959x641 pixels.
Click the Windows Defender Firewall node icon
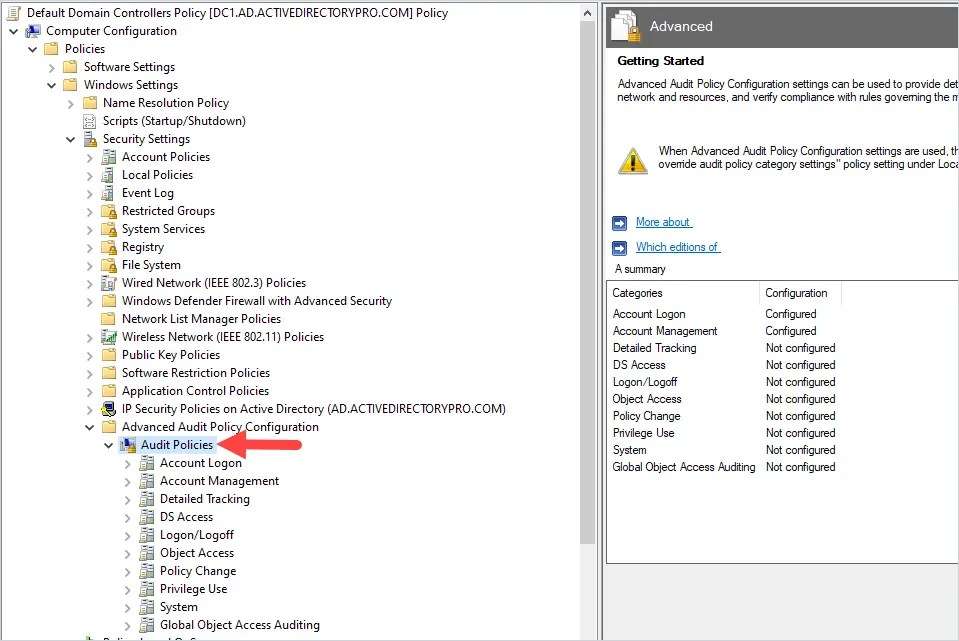[x=109, y=300]
